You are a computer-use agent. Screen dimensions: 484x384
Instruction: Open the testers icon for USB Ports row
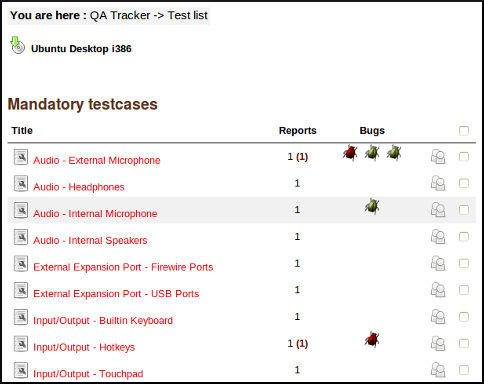[x=438, y=290]
